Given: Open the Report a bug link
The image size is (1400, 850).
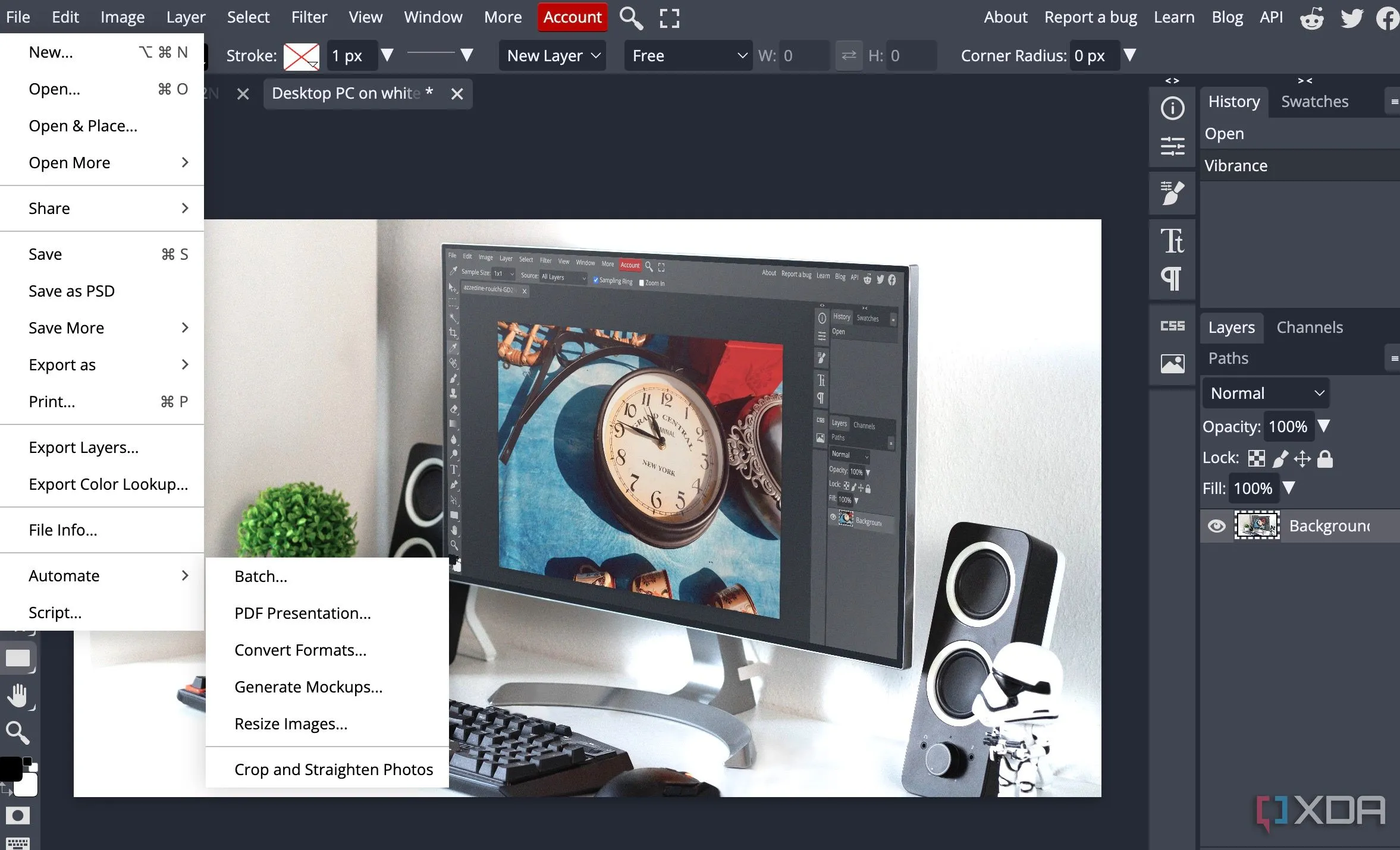Looking at the screenshot, I should [1090, 17].
